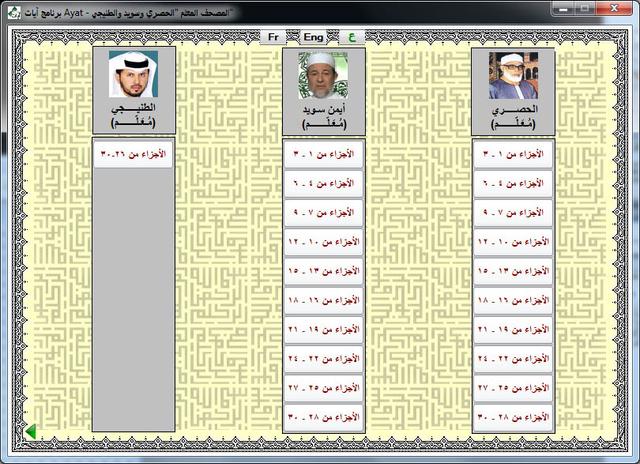Select الحصري parts 28-30
640x464 pixels.
pyautogui.click(x=513, y=417)
